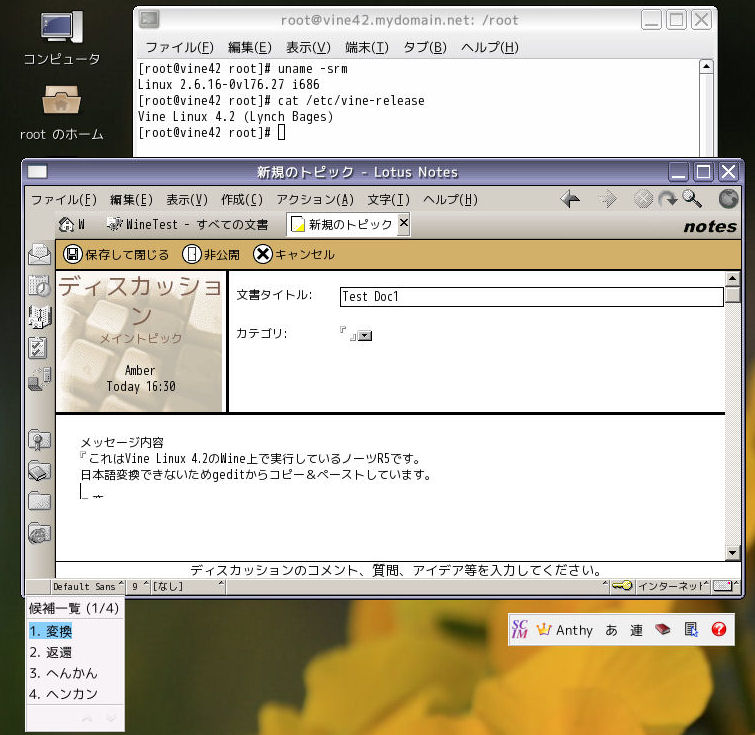
Task: Click the Go Forward arrow in Notes
Action: click(608, 199)
